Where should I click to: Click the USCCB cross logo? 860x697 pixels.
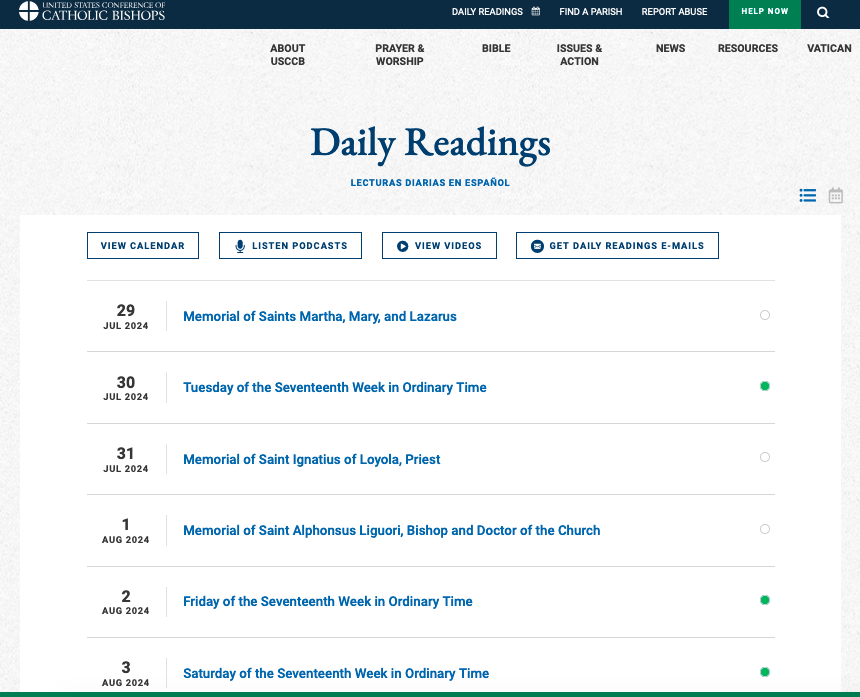(x=29, y=11)
